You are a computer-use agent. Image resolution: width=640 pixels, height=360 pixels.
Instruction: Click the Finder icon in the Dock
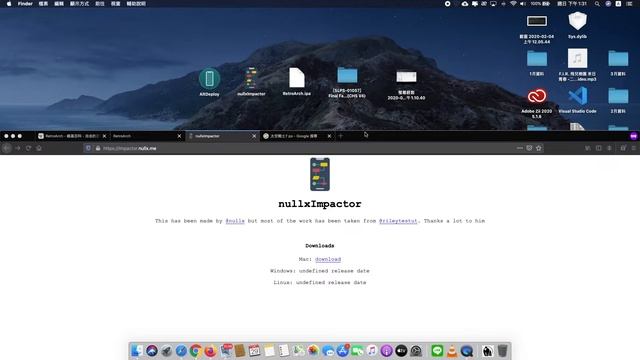tap(137, 351)
